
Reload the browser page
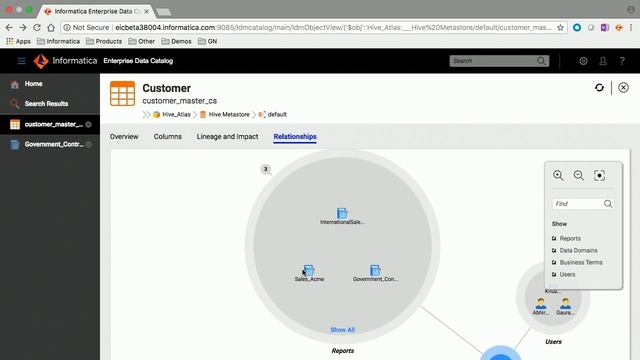click(37, 27)
